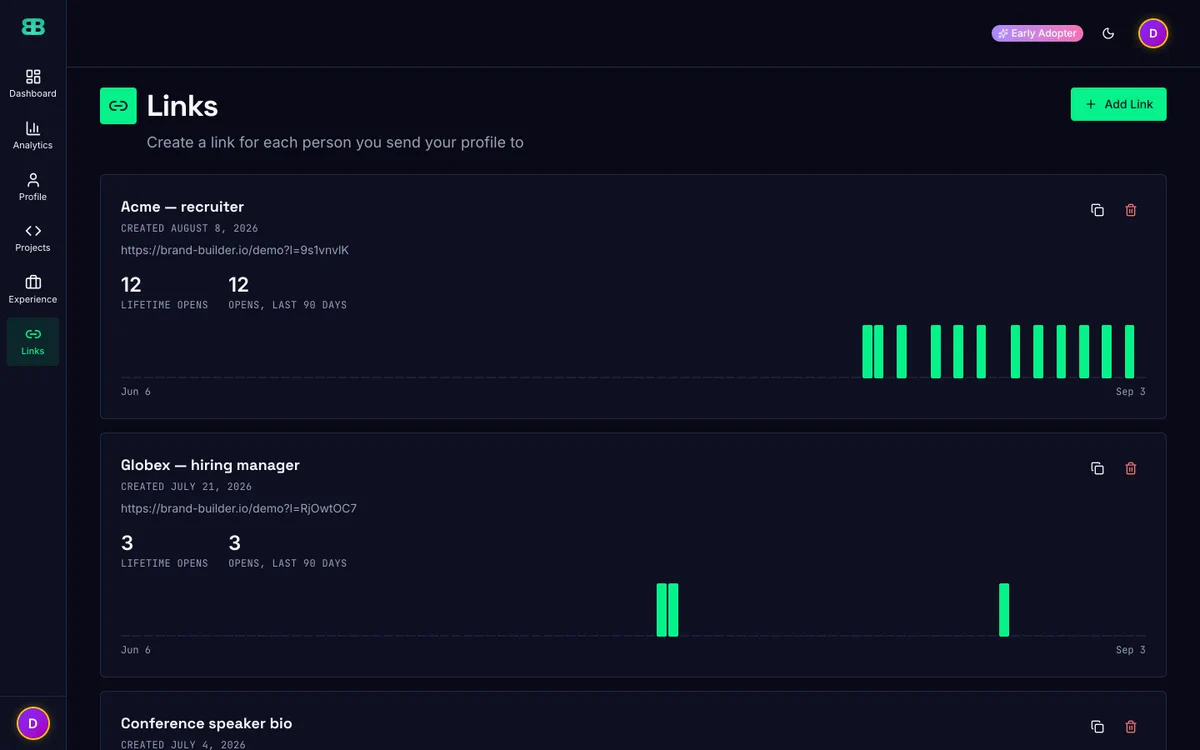Copy the Conference speaker bio link
The width and height of the screenshot is (1200, 750).
pos(1097,727)
